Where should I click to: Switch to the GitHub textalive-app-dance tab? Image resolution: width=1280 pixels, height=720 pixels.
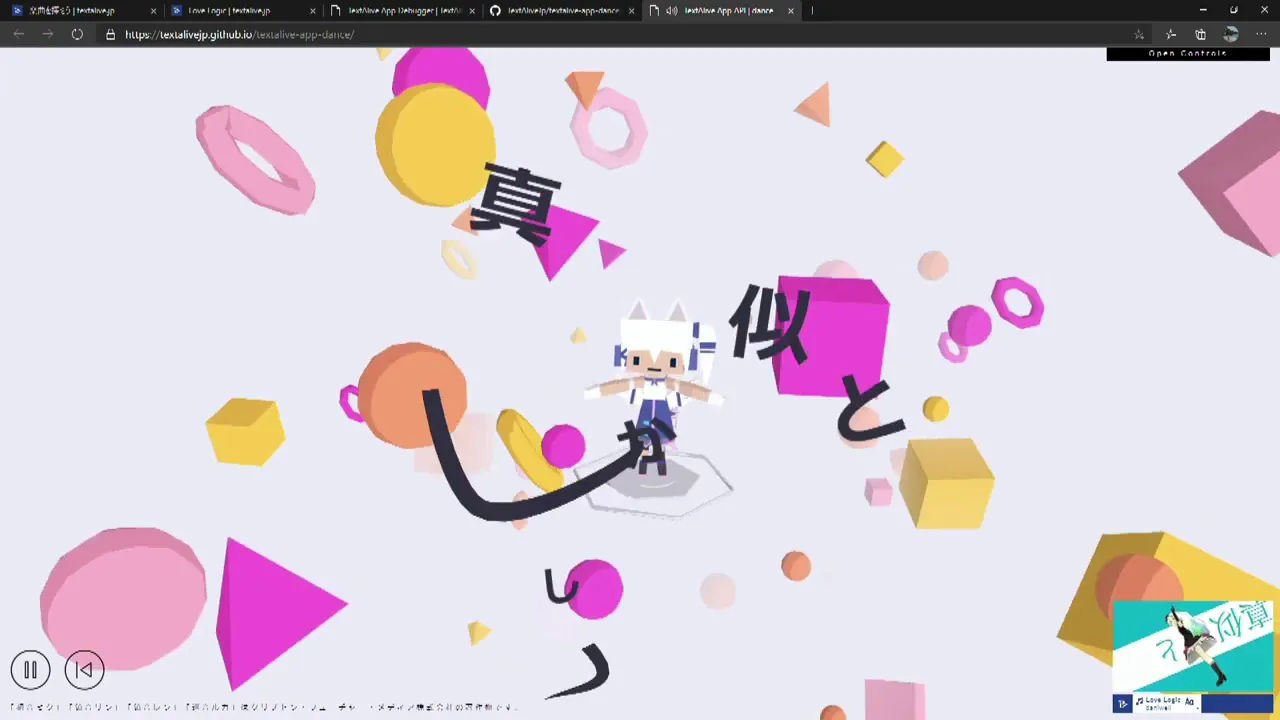[x=561, y=11]
